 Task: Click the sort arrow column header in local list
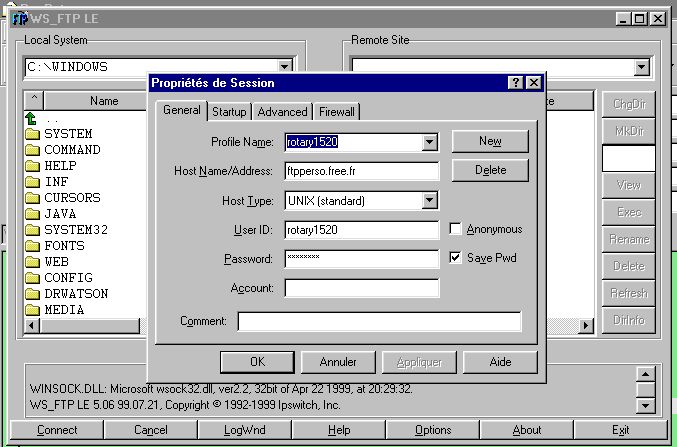(x=34, y=101)
